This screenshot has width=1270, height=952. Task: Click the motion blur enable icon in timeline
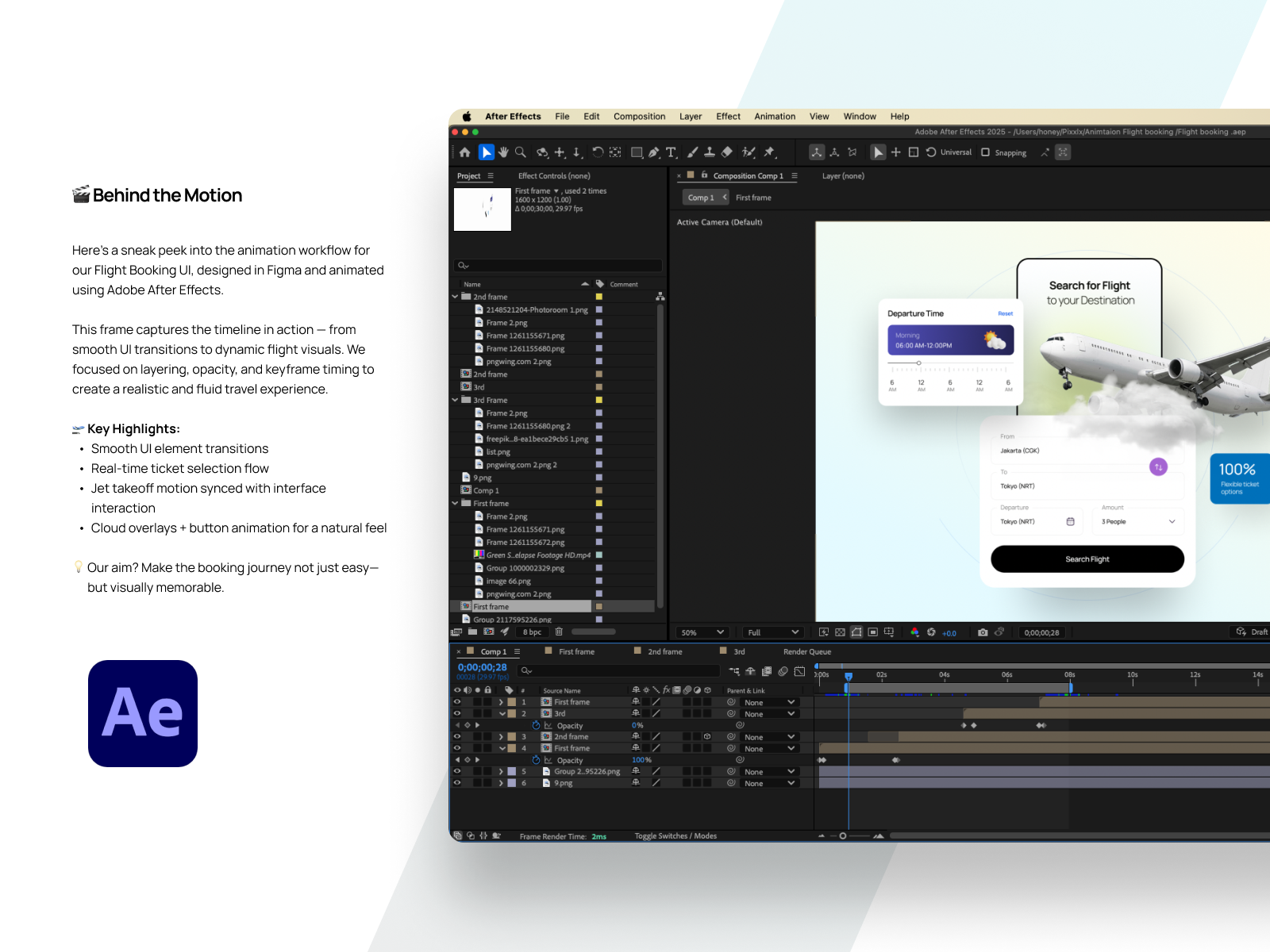[783, 671]
